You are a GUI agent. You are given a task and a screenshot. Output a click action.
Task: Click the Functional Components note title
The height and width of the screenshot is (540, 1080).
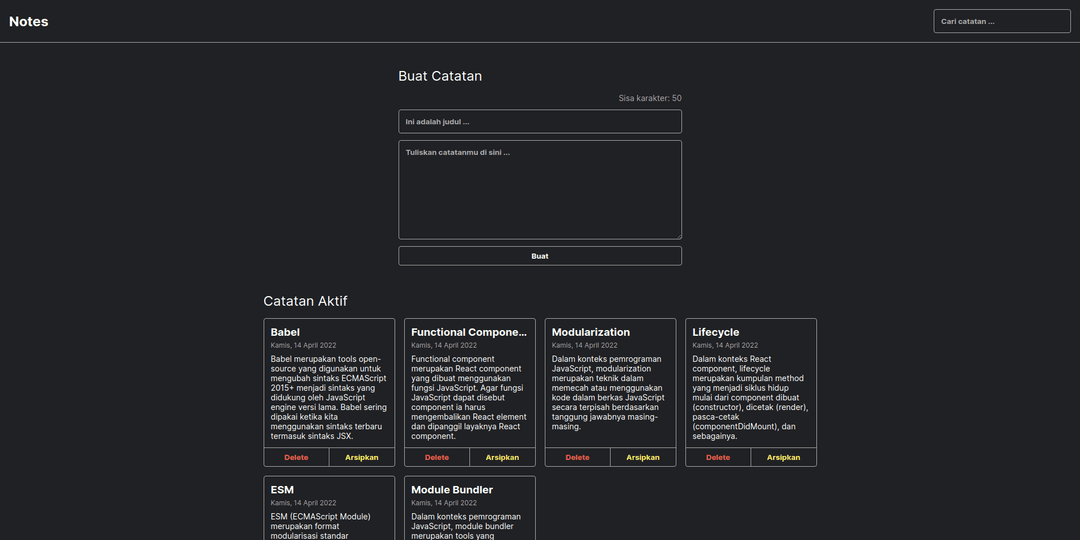point(469,332)
